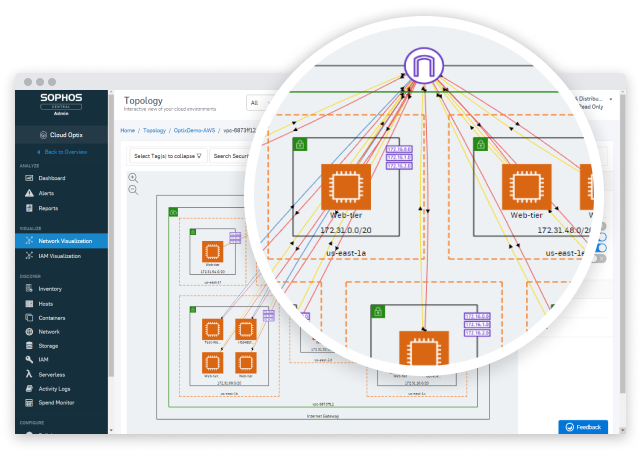Zoom out of the topology canvas

tap(133, 189)
